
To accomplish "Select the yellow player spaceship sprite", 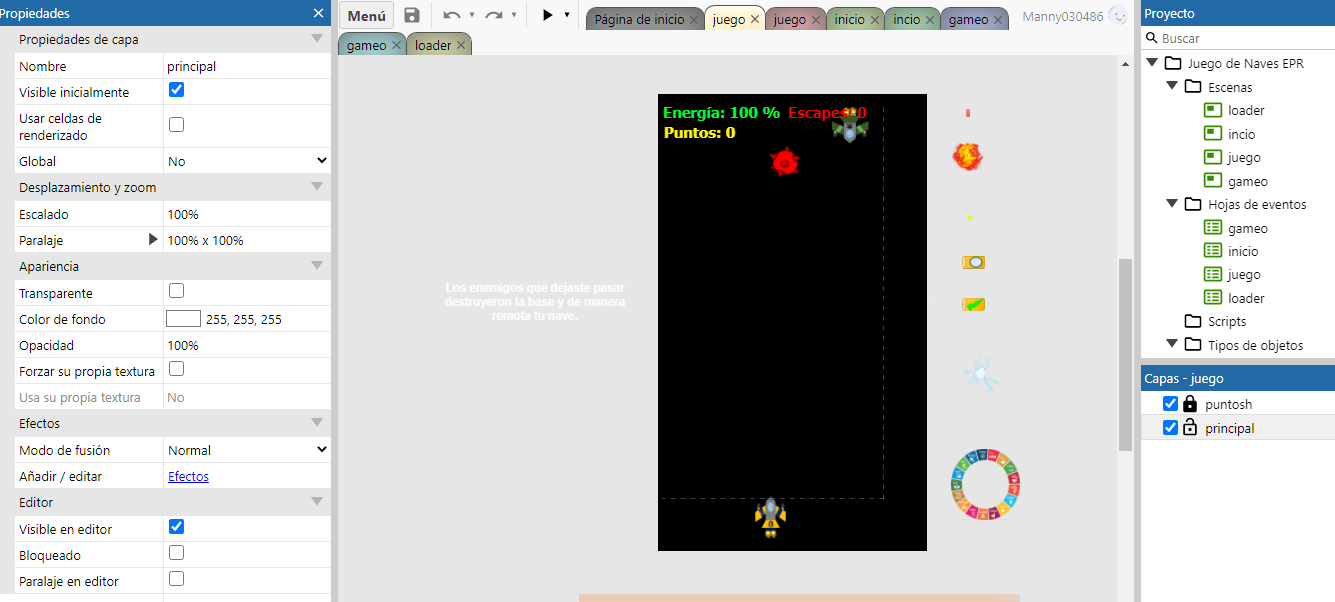I will tap(770, 517).
